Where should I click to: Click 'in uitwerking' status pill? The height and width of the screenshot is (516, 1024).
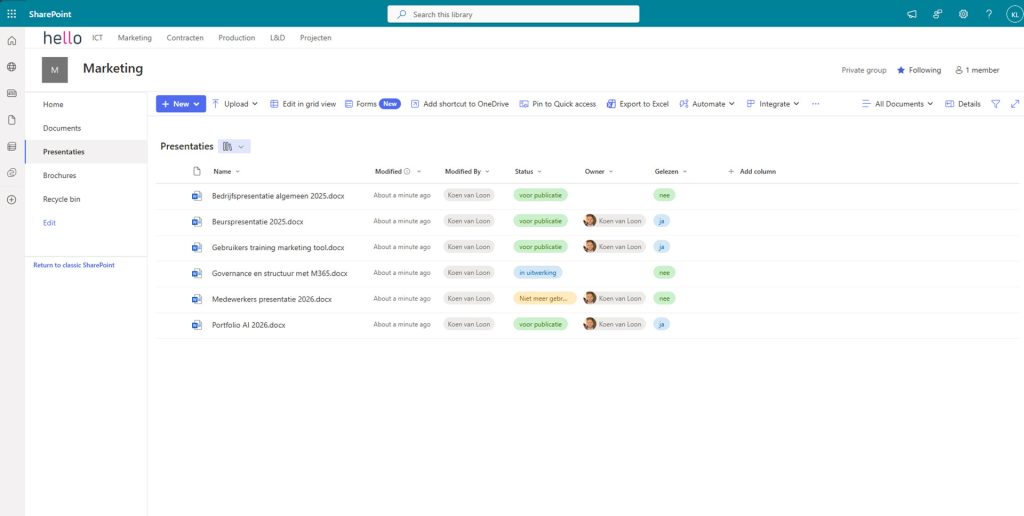point(538,272)
